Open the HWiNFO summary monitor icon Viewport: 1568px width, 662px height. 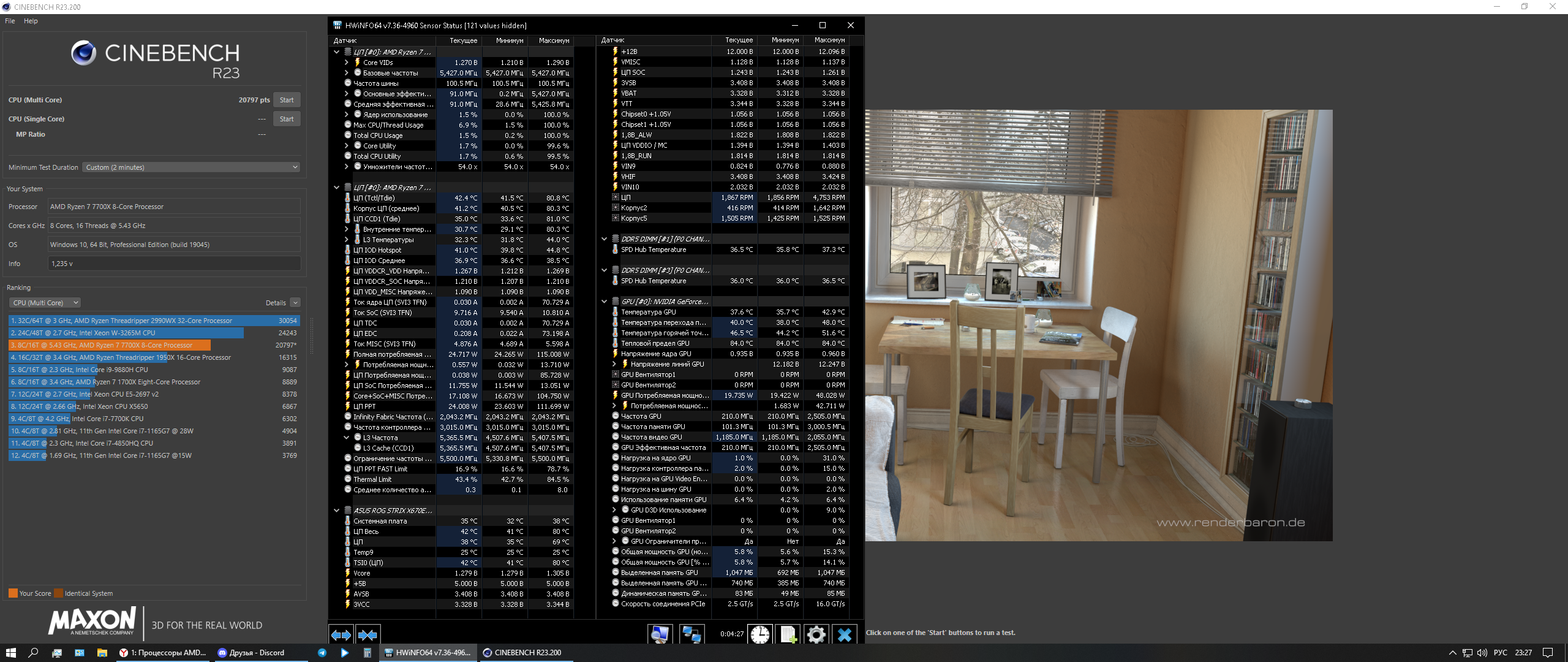[660, 634]
